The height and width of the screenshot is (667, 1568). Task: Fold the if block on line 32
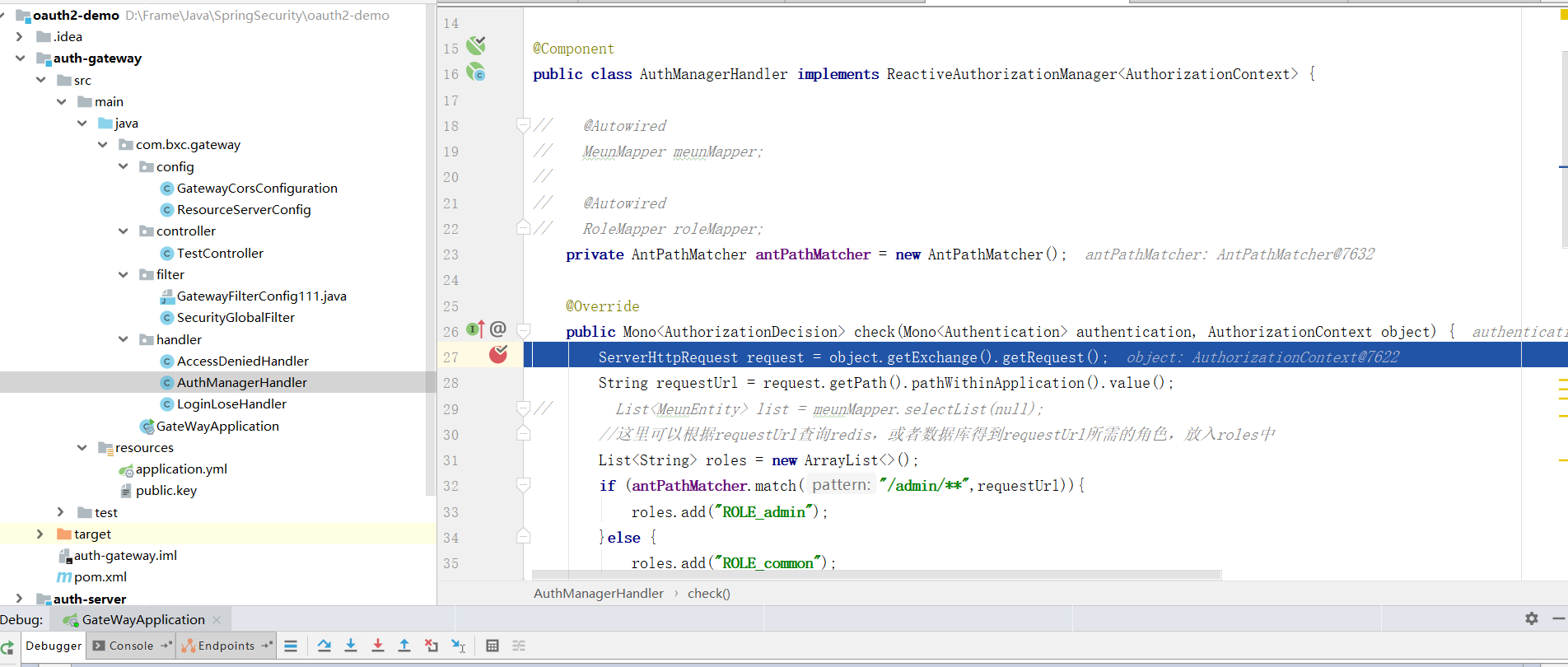523,485
